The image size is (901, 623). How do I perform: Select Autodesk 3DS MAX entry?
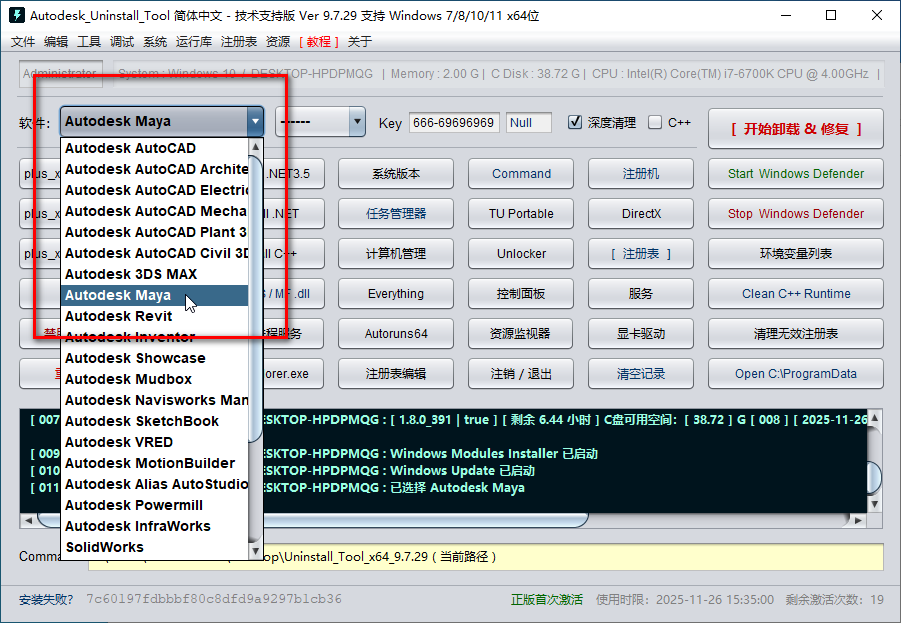pyautogui.click(x=154, y=274)
